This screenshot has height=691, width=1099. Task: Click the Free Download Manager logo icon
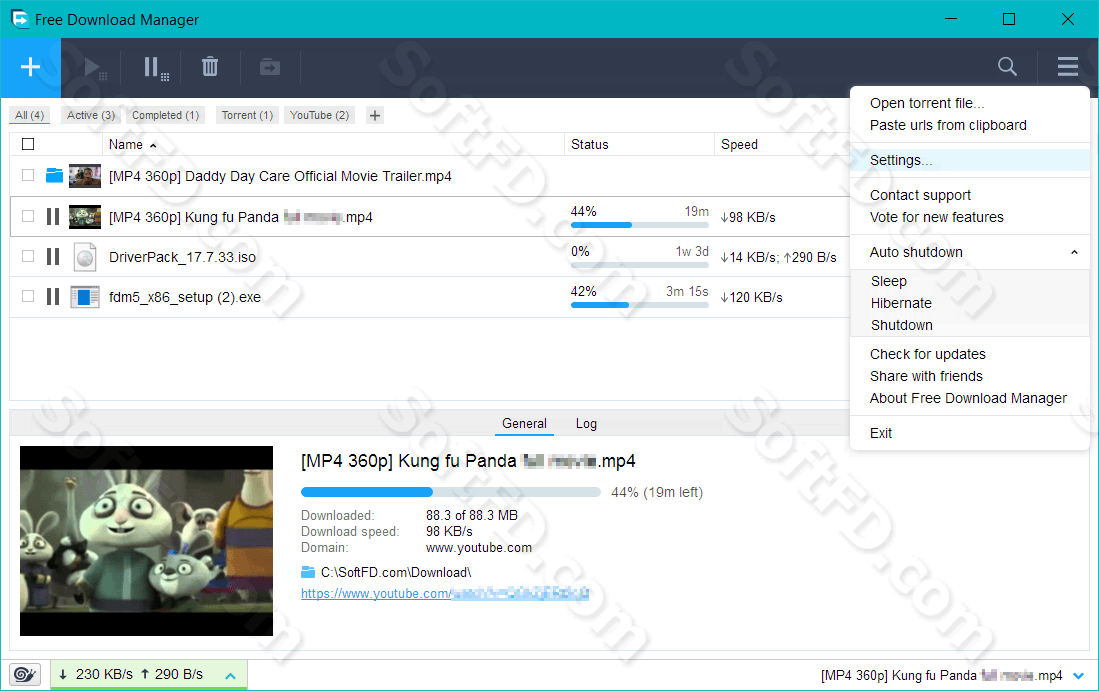click(20, 19)
